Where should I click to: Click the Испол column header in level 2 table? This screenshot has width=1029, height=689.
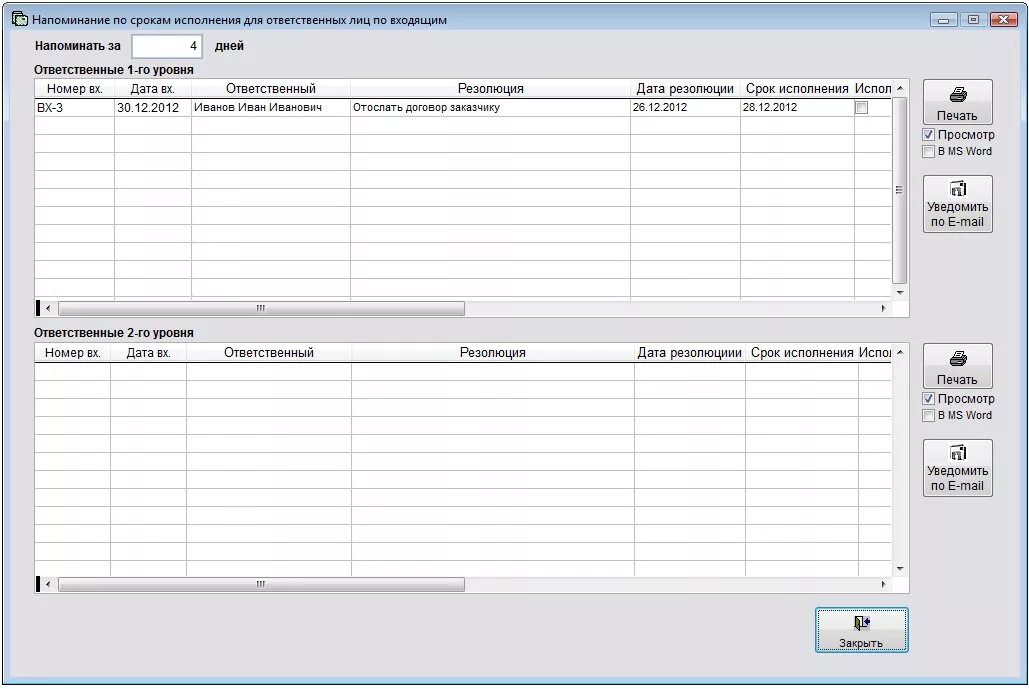pyautogui.click(x=875, y=352)
